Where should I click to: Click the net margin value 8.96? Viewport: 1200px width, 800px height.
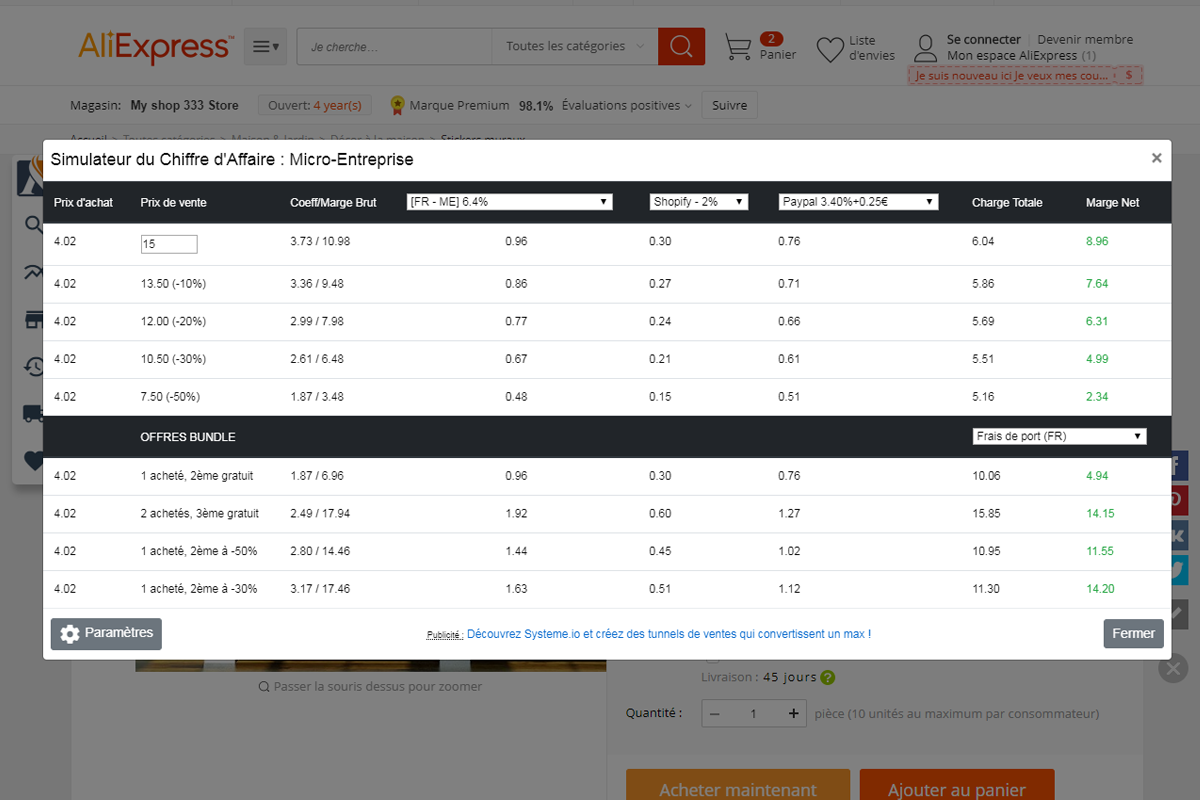tap(1097, 241)
